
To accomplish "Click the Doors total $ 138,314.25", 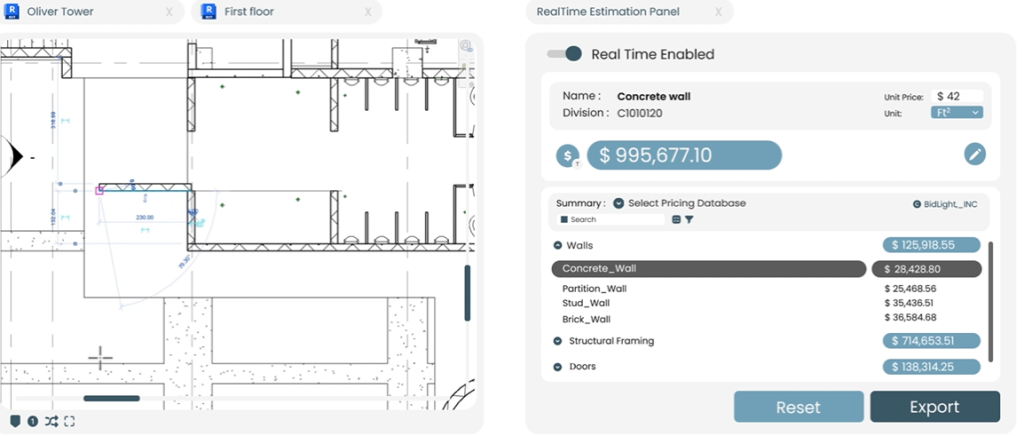I will [x=931, y=367].
